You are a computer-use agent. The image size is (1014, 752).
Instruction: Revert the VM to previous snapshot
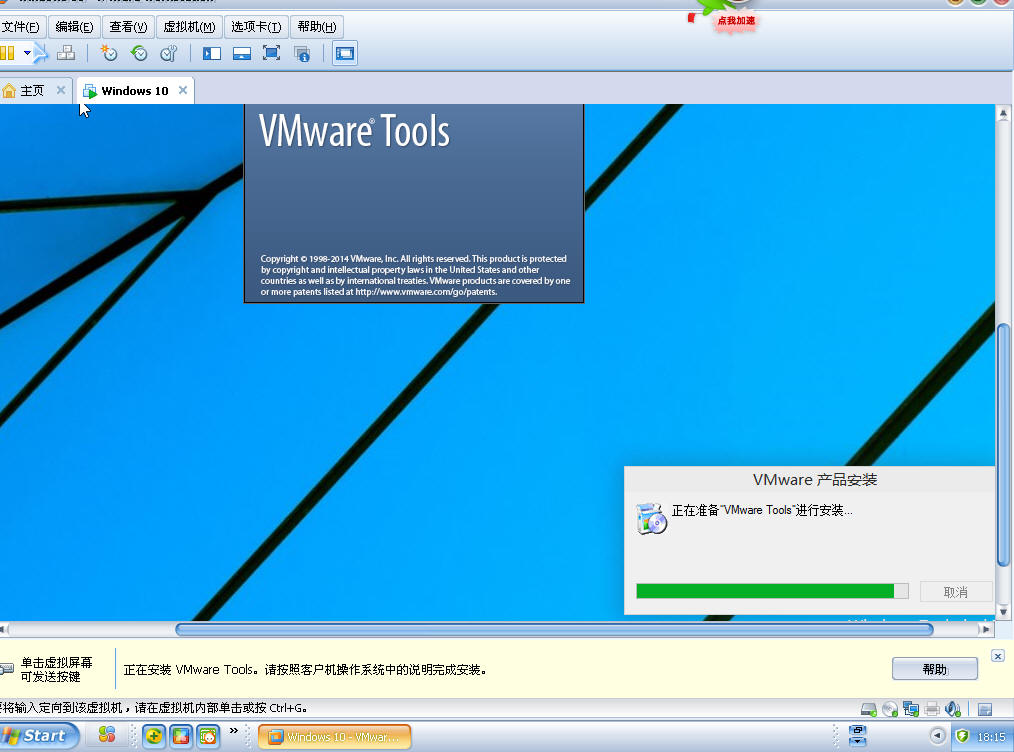click(x=139, y=53)
